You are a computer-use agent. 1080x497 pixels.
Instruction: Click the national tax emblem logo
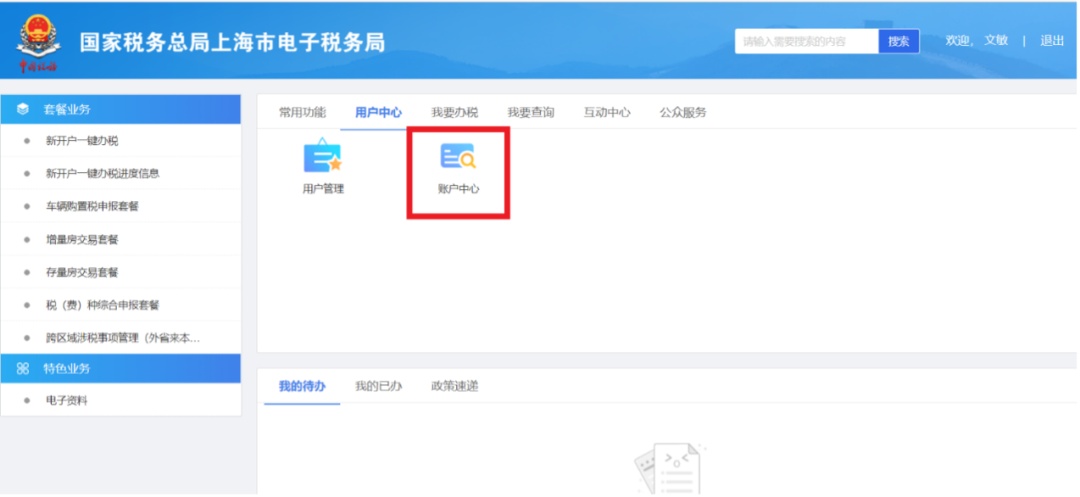point(38,43)
